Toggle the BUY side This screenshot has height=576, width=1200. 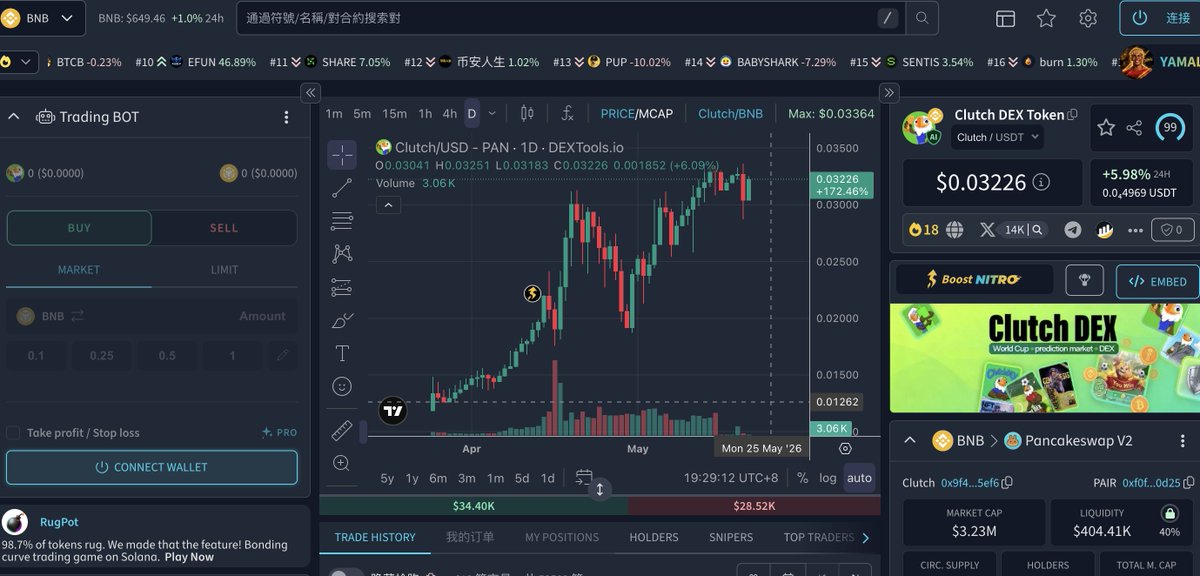tap(79, 228)
